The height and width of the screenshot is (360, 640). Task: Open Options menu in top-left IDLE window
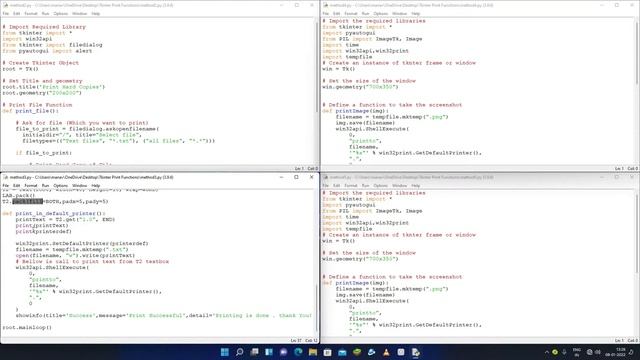[x=60, y=13]
